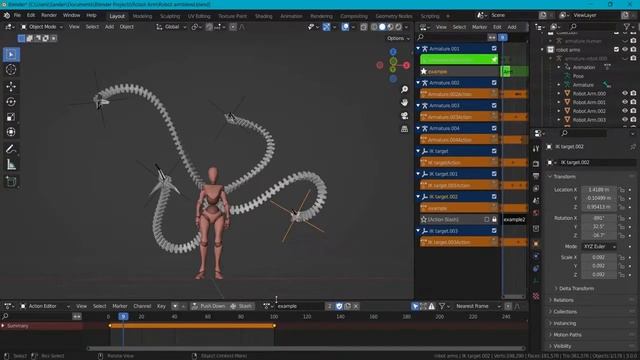The image size is (640, 360).
Task: Hide Robot.Arm.000 with eye icon
Action: [x=624, y=93]
